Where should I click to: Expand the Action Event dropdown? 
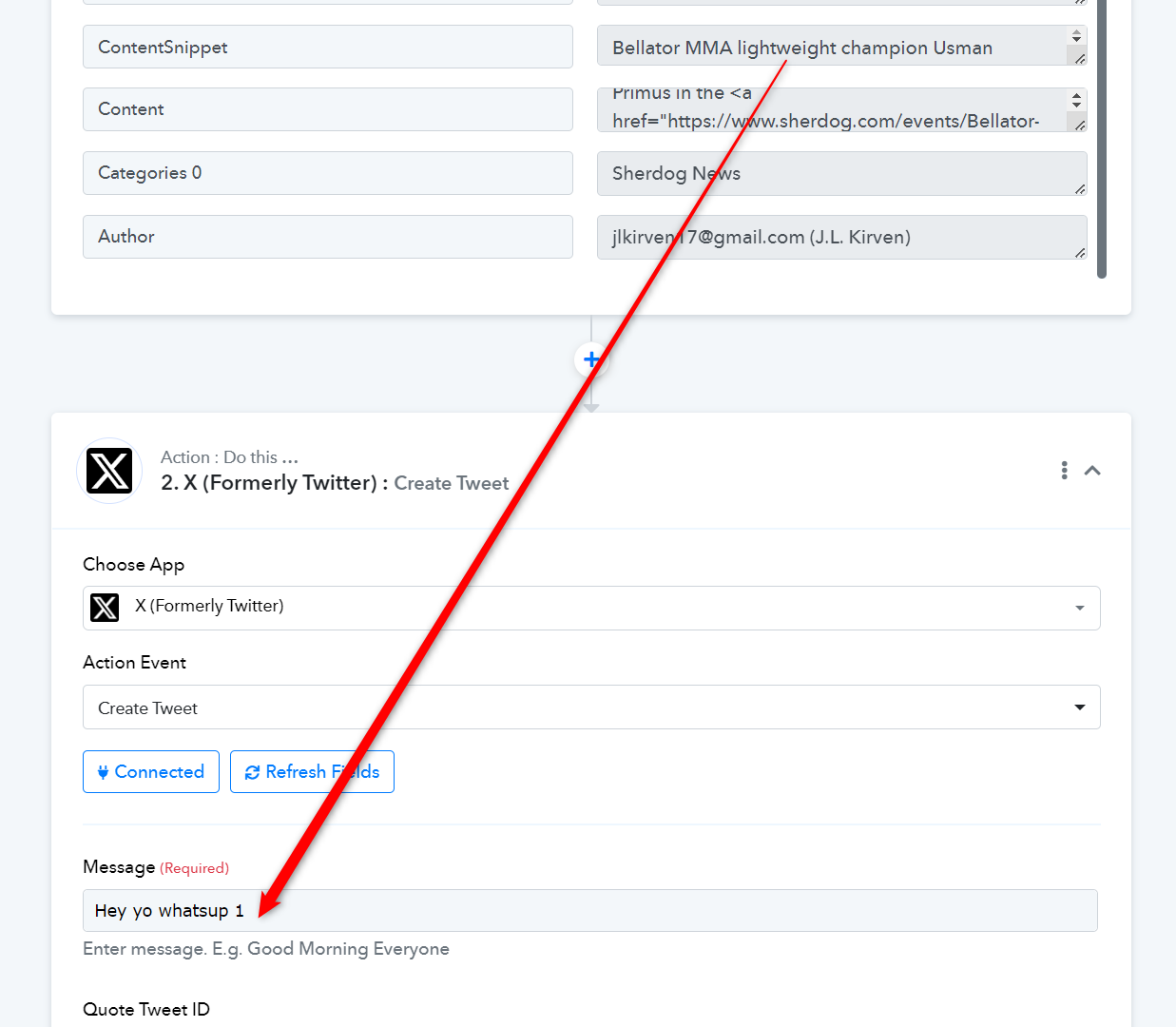pos(590,707)
